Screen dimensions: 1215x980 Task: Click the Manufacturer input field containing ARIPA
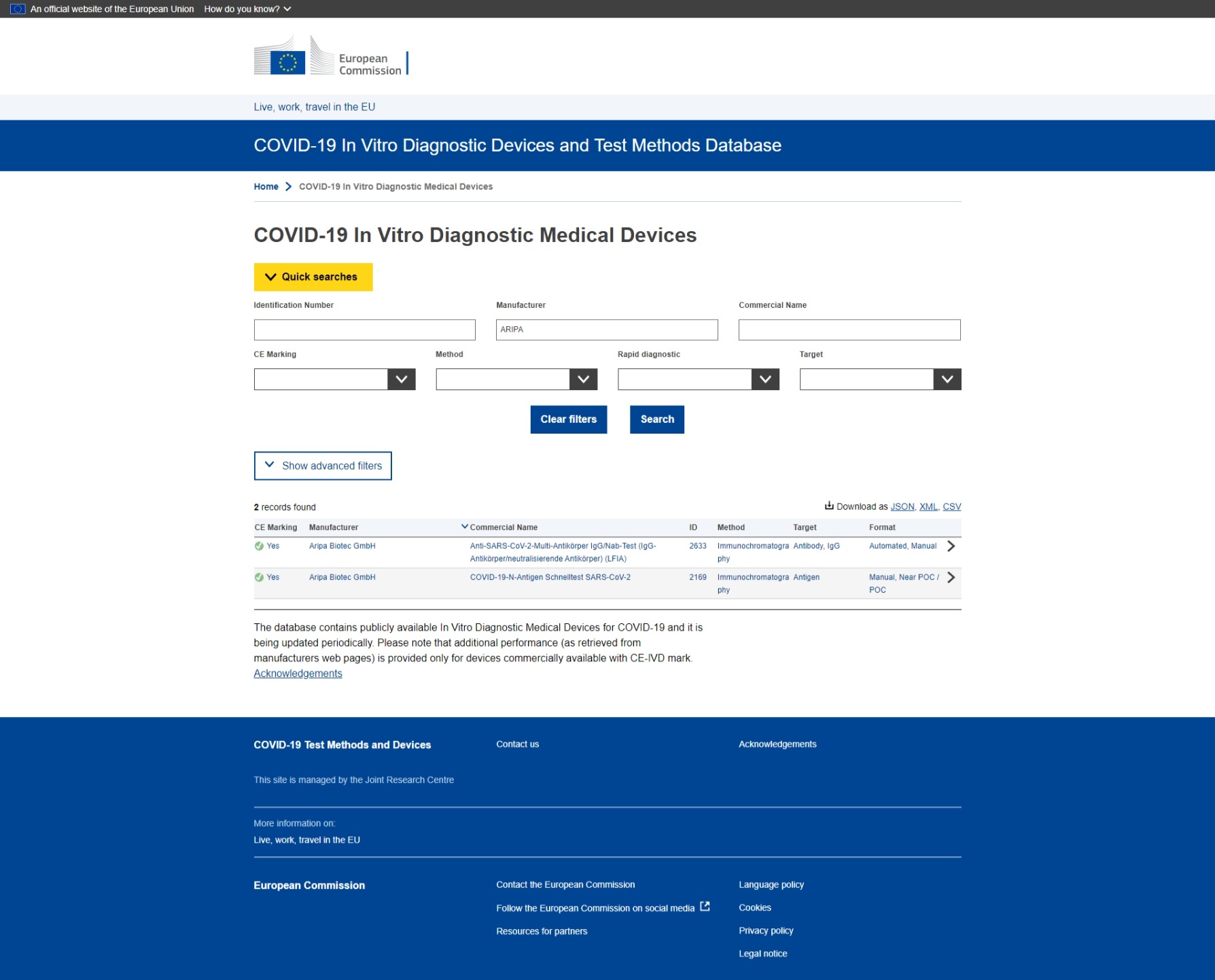(606, 330)
